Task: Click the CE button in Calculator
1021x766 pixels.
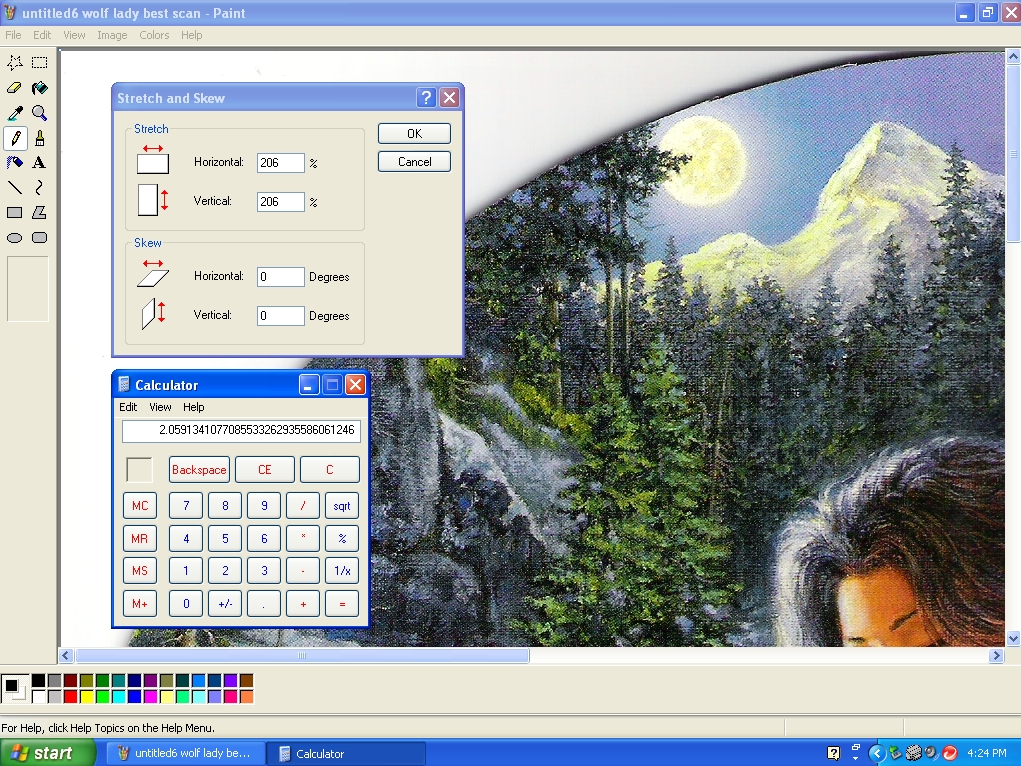Action: [264, 470]
